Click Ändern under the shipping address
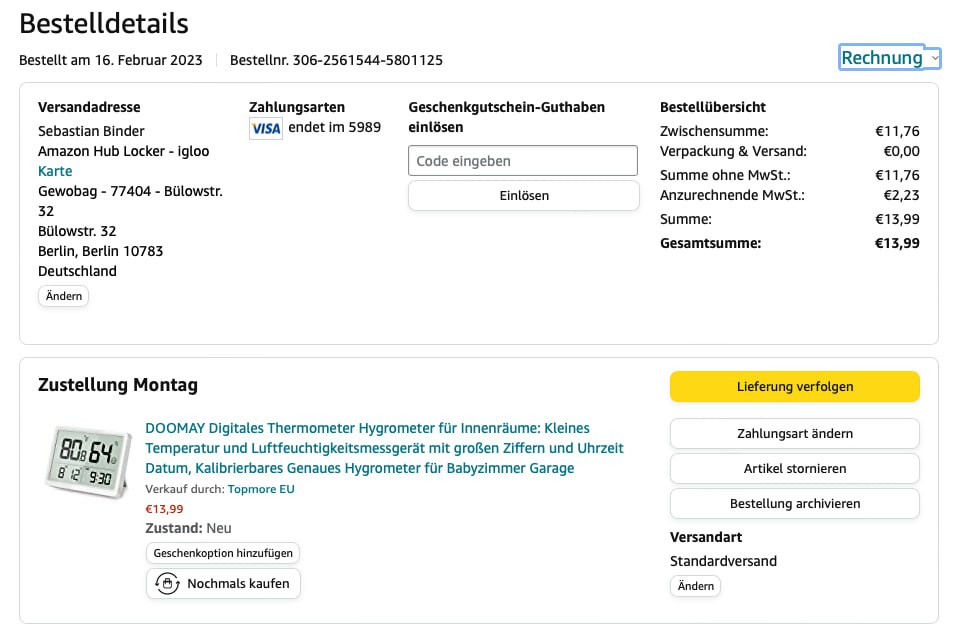 [64, 296]
